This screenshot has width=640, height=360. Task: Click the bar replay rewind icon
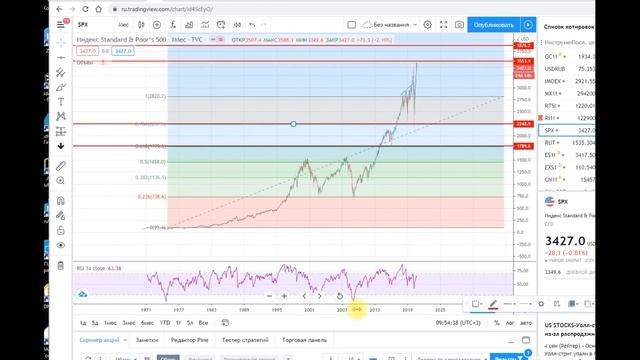237,25
